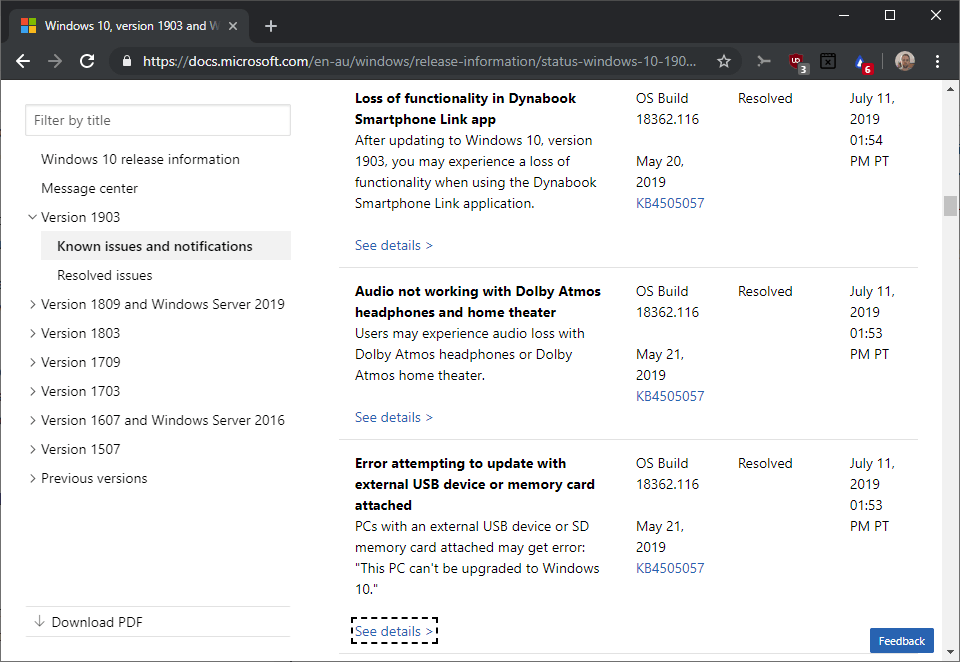Open a new browser tab
The width and height of the screenshot is (960, 662).
(x=271, y=26)
